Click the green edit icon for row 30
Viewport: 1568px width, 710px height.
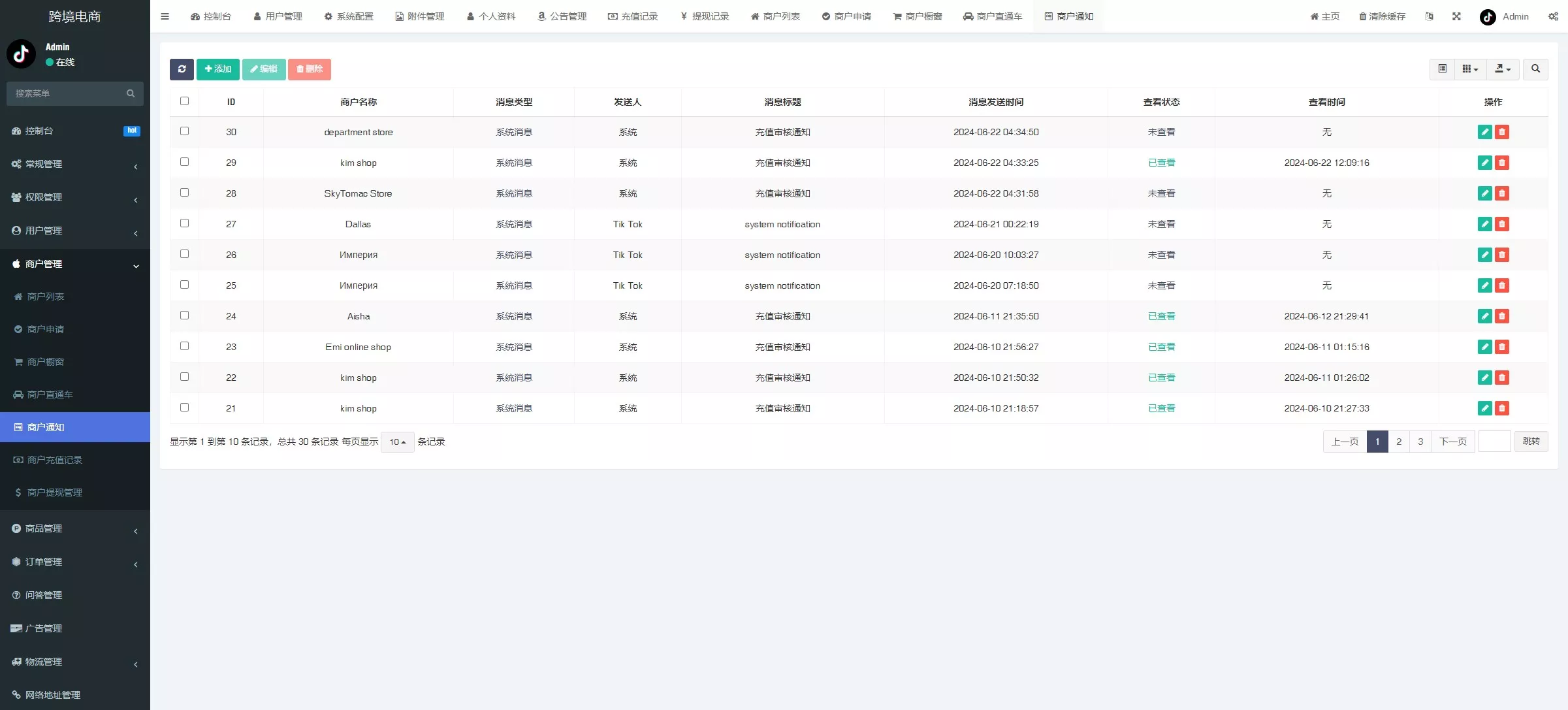click(1484, 132)
